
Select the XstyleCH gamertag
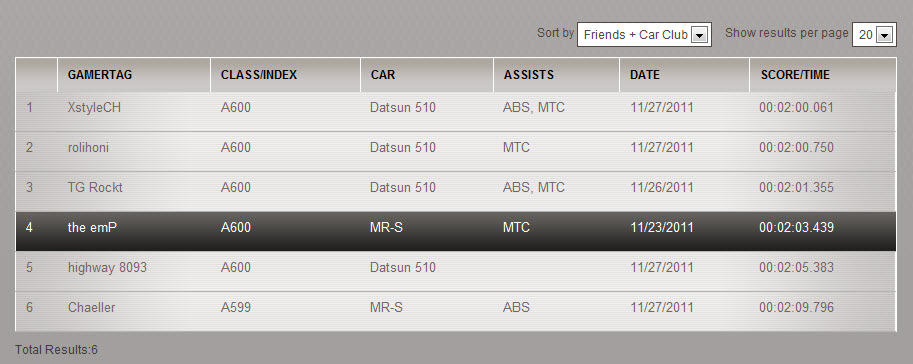coord(94,108)
